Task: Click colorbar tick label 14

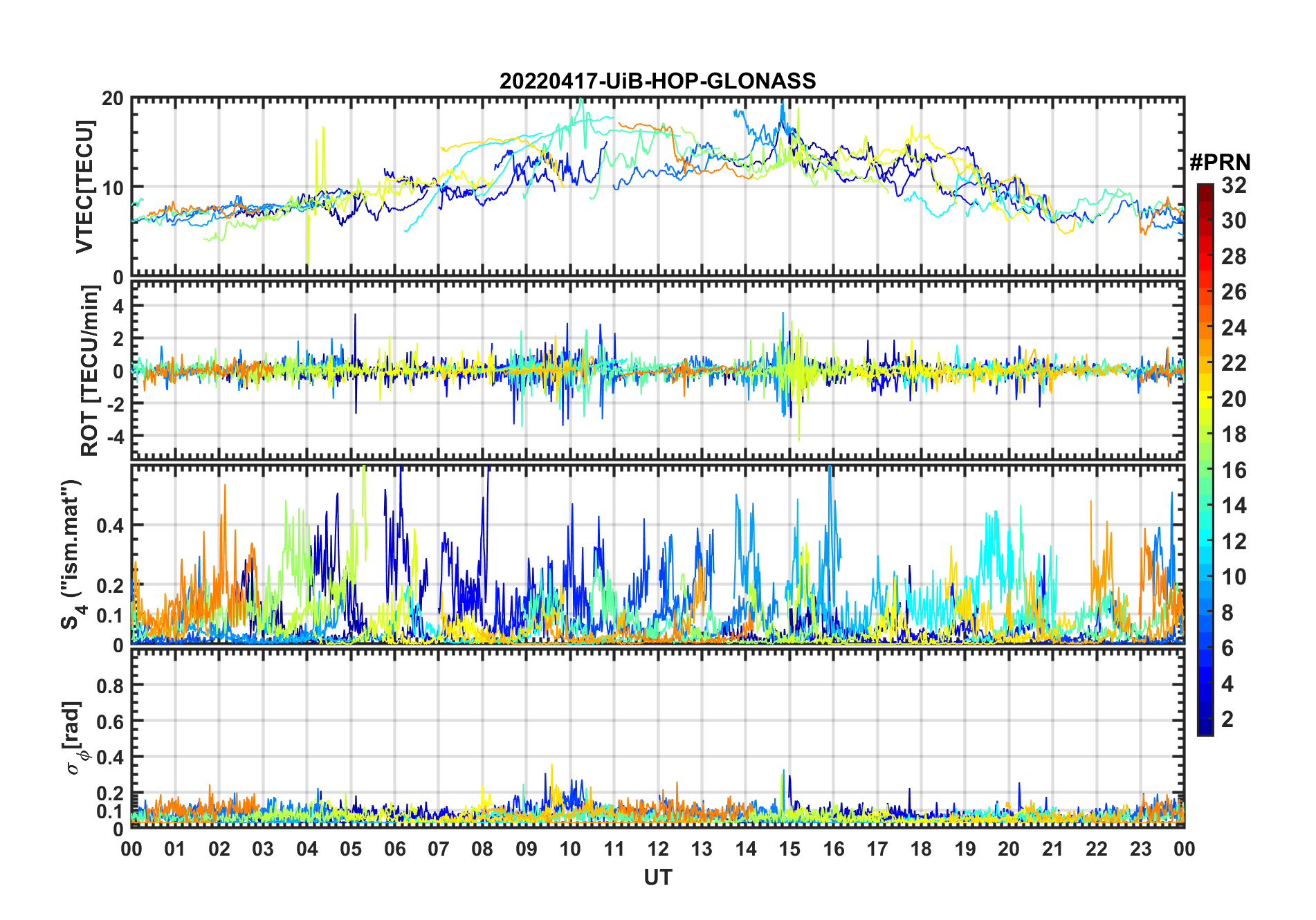Action: pyautogui.click(x=1234, y=506)
